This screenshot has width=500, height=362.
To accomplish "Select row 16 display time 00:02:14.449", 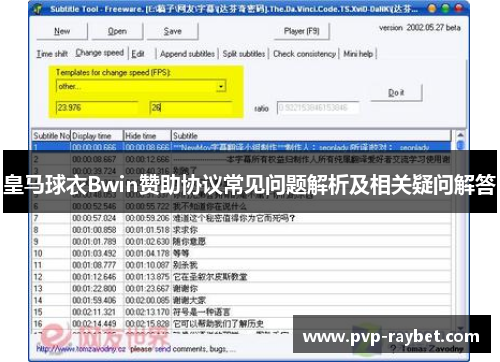I will pos(94,324).
